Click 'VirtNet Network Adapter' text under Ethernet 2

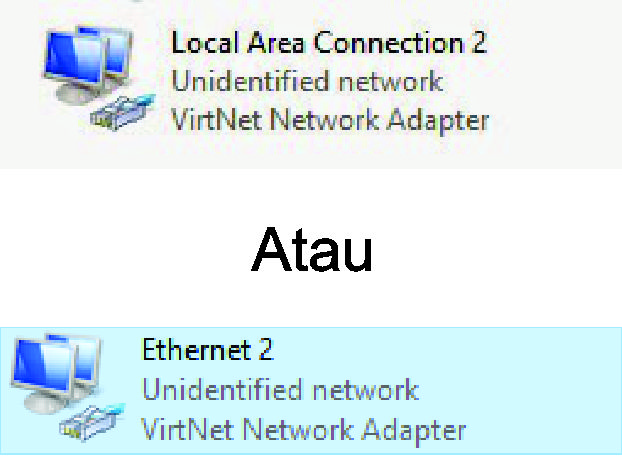coord(303,430)
